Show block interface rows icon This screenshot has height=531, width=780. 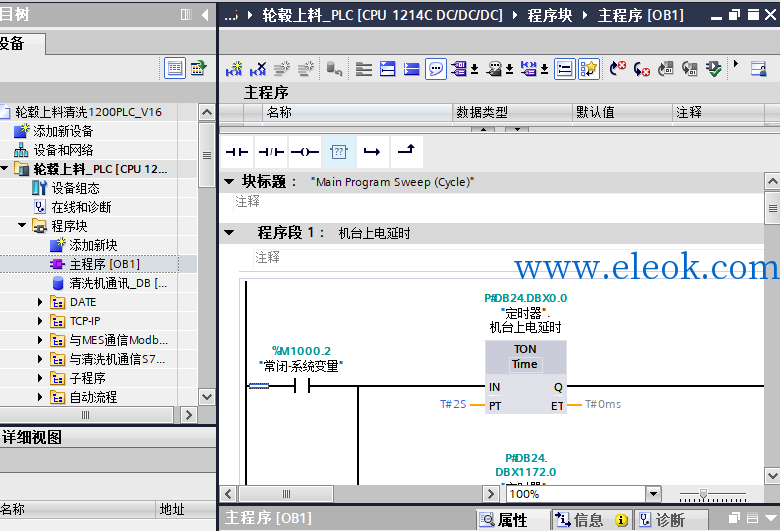tap(364, 69)
